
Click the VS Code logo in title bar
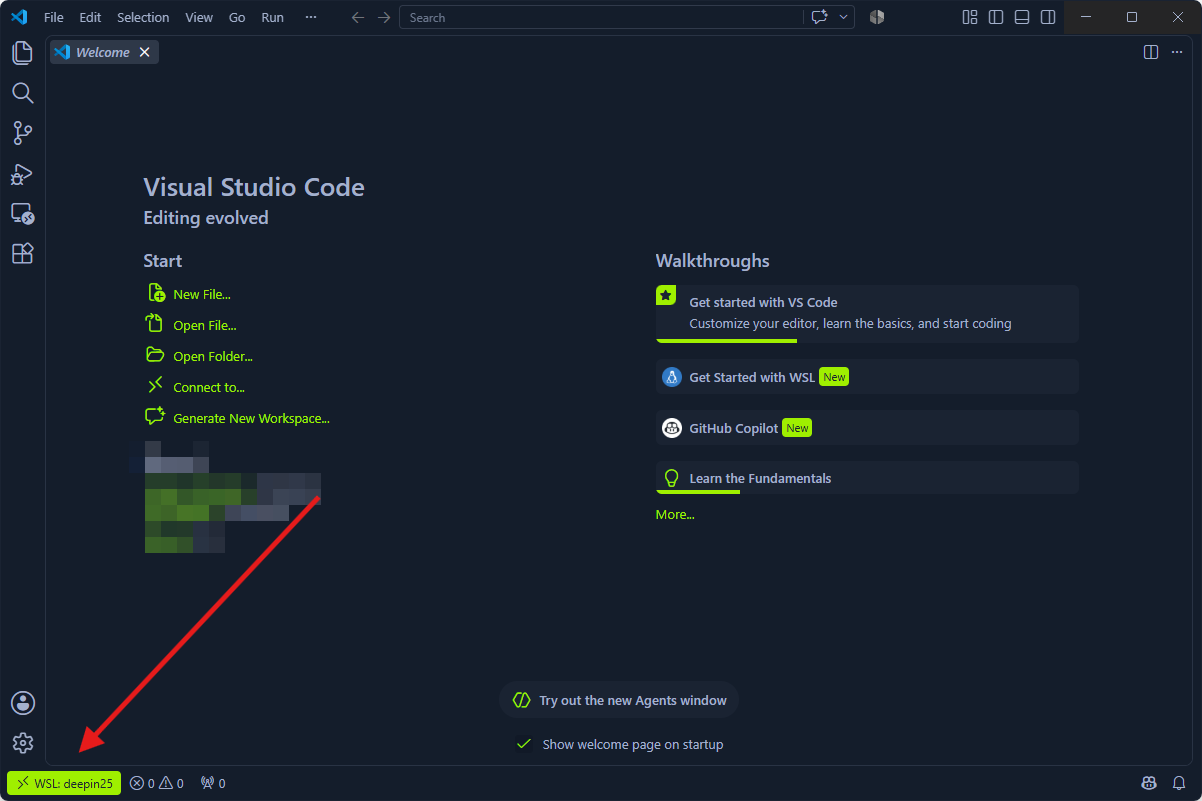(x=18, y=17)
